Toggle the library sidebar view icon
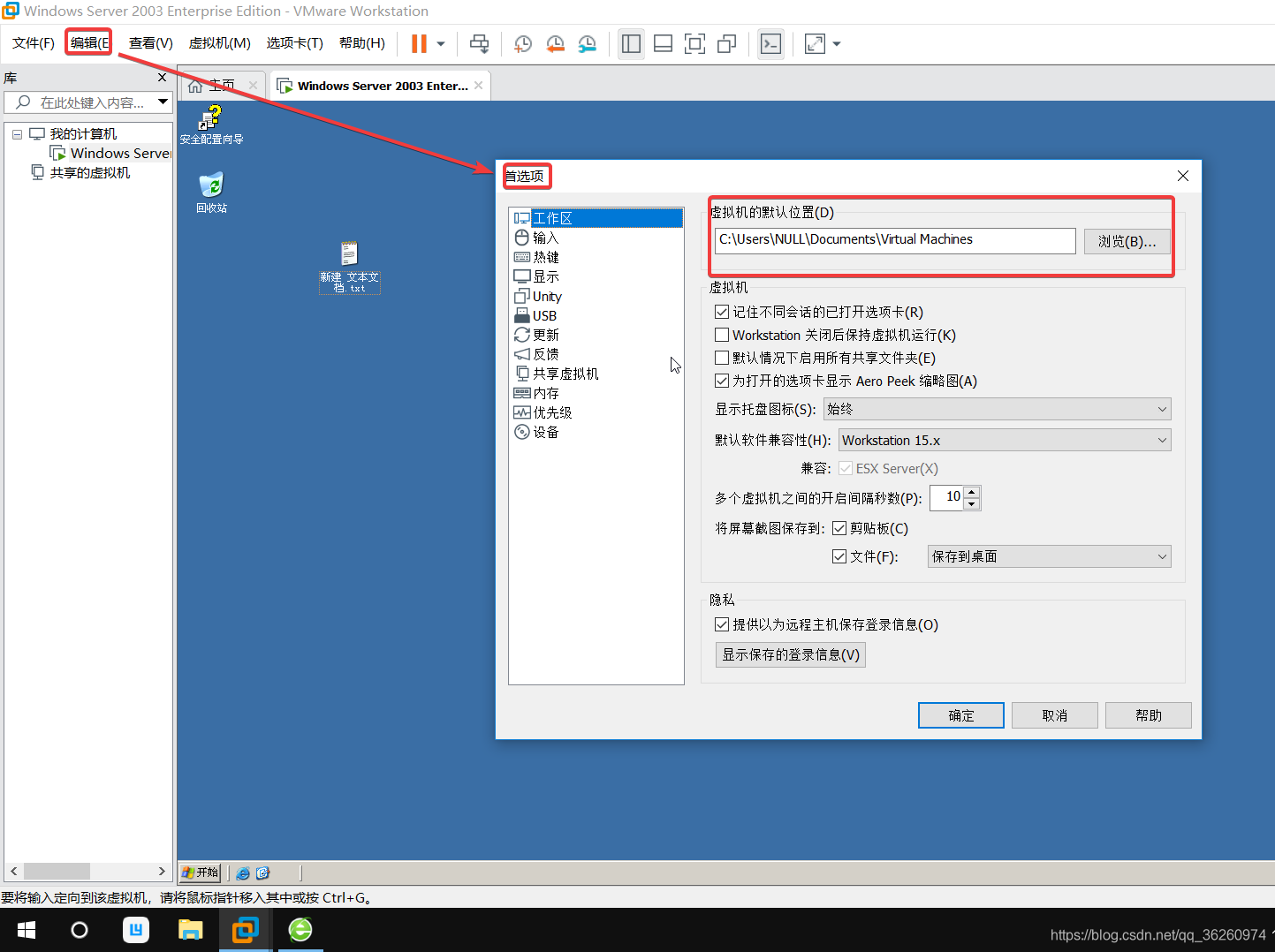This screenshot has width=1275, height=952. pos(631,43)
